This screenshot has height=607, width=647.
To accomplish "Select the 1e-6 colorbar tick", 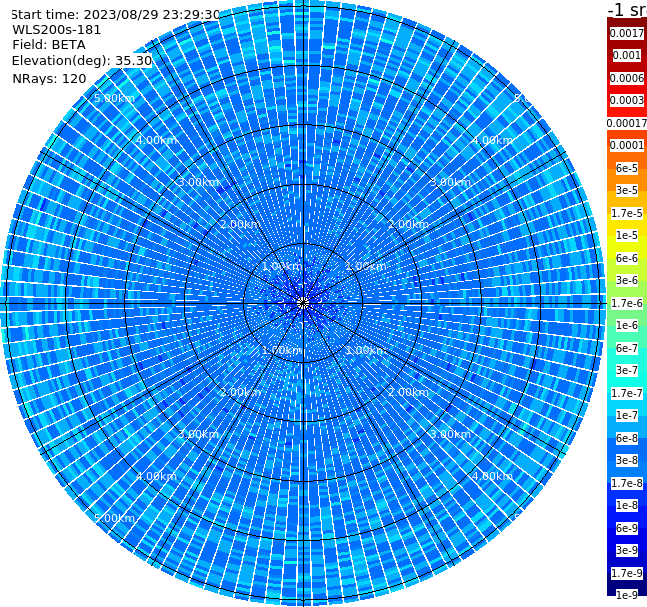I will click(x=627, y=325).
